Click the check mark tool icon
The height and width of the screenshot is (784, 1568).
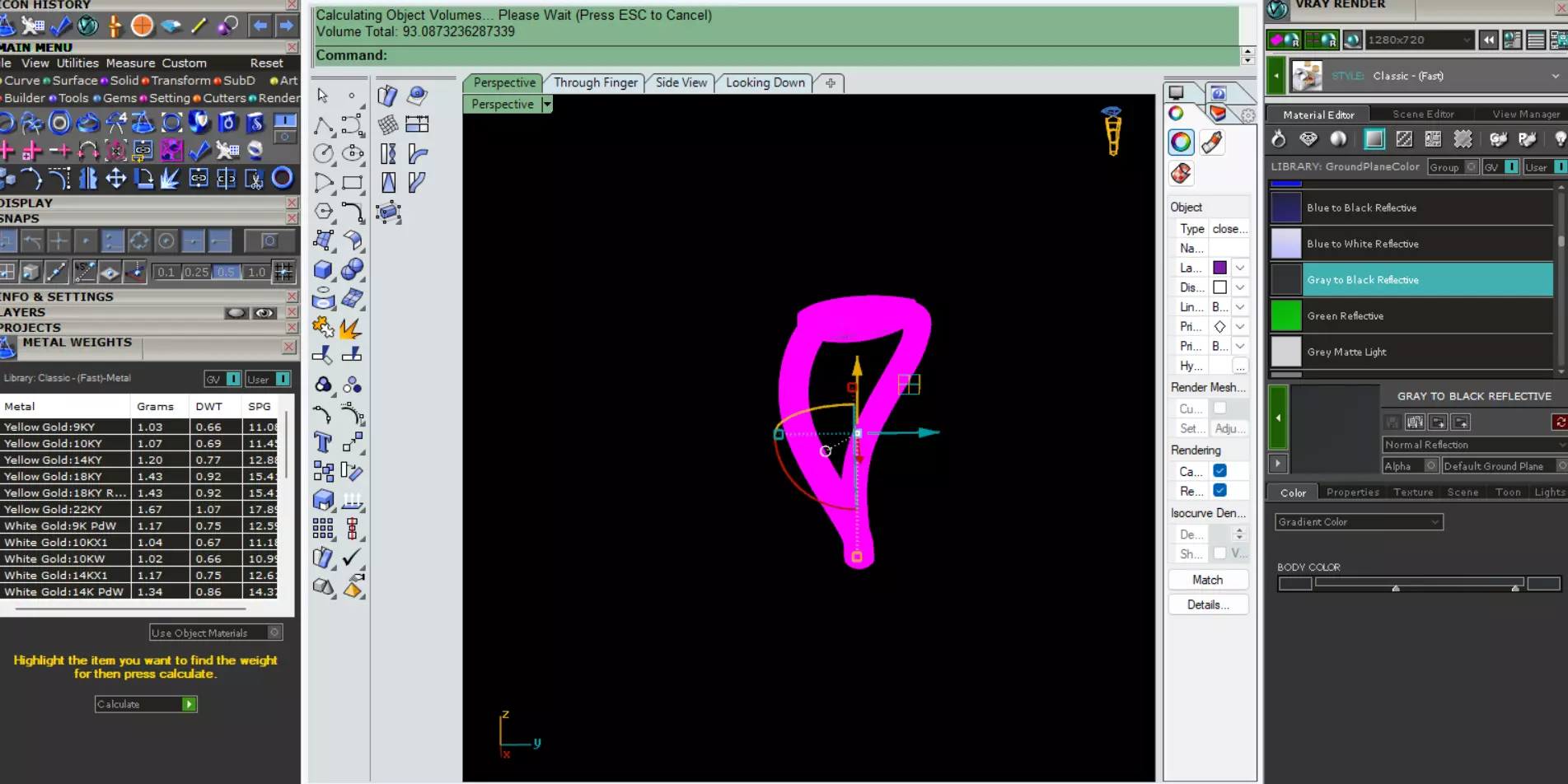click(353, 558)
